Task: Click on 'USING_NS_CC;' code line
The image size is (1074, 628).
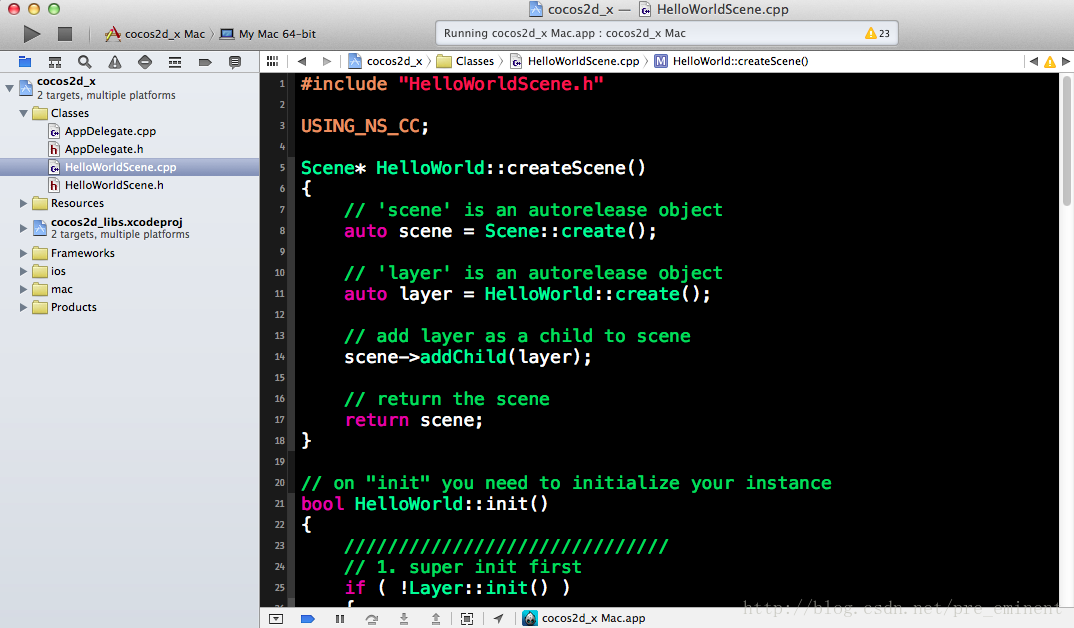Action: pyautogui.click(x=364, y=126)
